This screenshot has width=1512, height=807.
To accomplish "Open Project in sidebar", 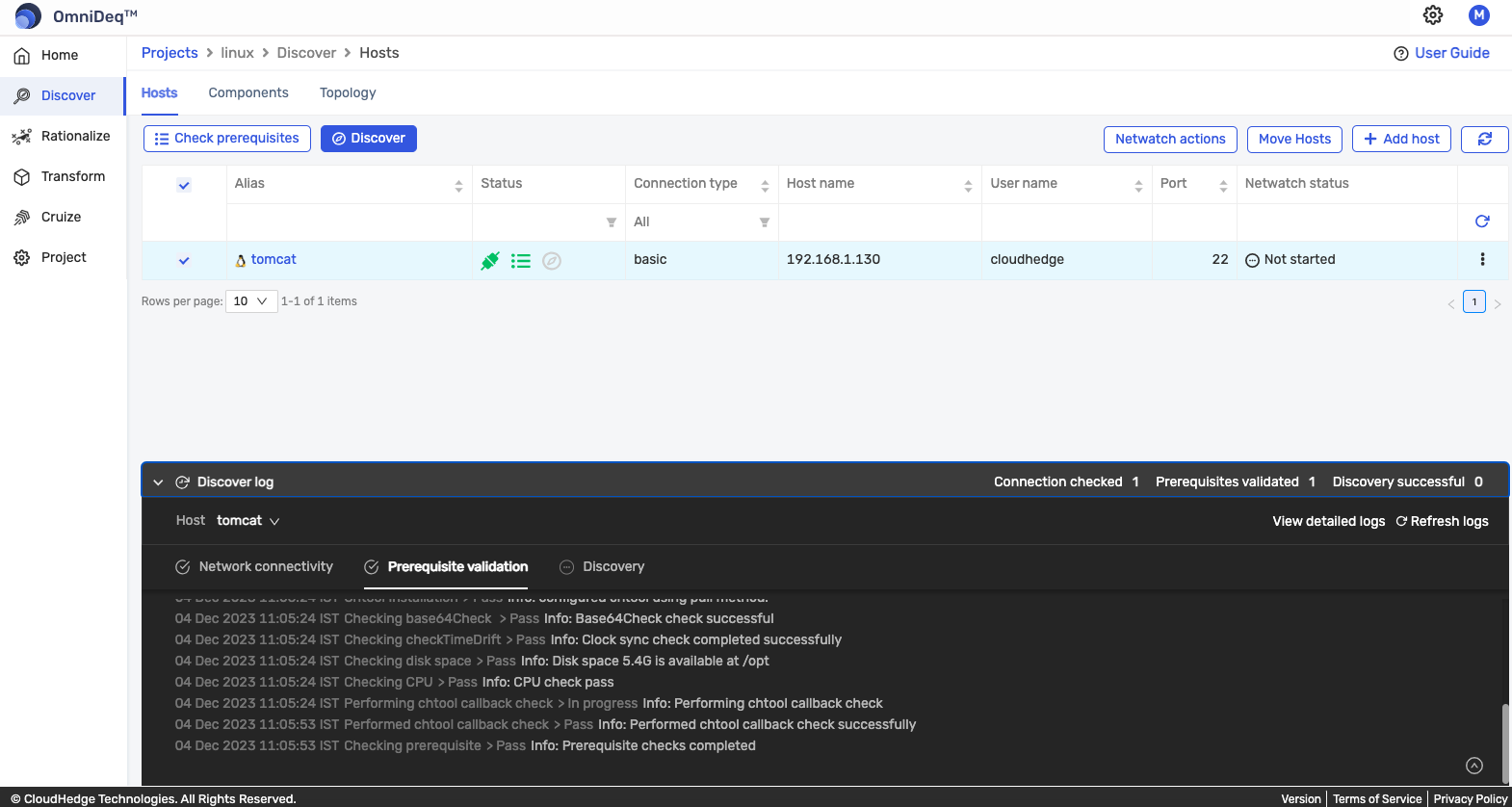I will click(x=63, y=258).
